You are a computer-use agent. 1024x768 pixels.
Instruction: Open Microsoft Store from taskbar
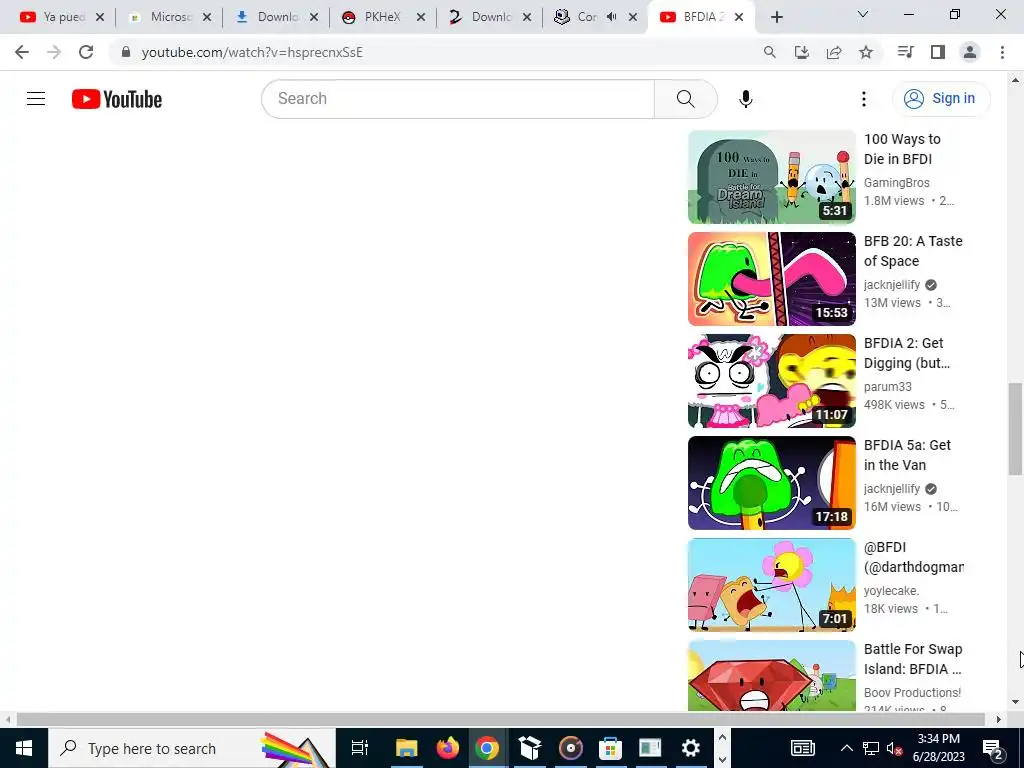(610, 748)
